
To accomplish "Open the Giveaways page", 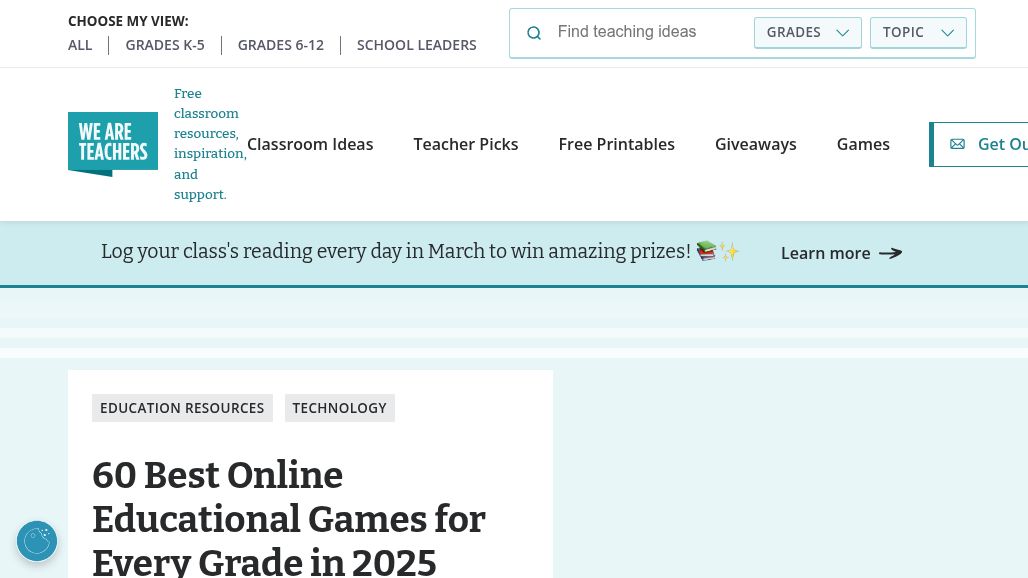I will coord(755,144).
